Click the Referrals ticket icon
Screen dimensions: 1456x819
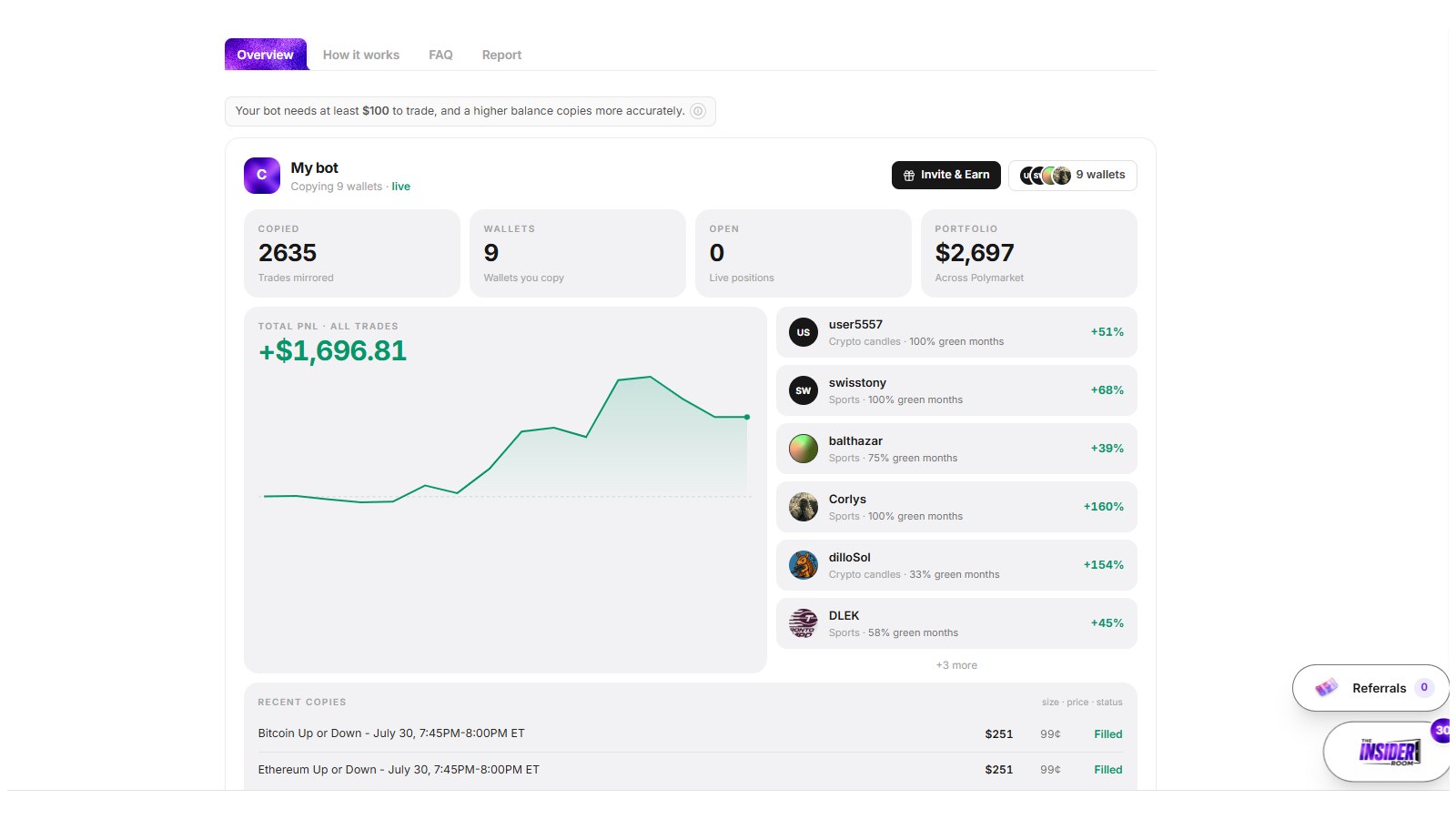[1327, 688]
